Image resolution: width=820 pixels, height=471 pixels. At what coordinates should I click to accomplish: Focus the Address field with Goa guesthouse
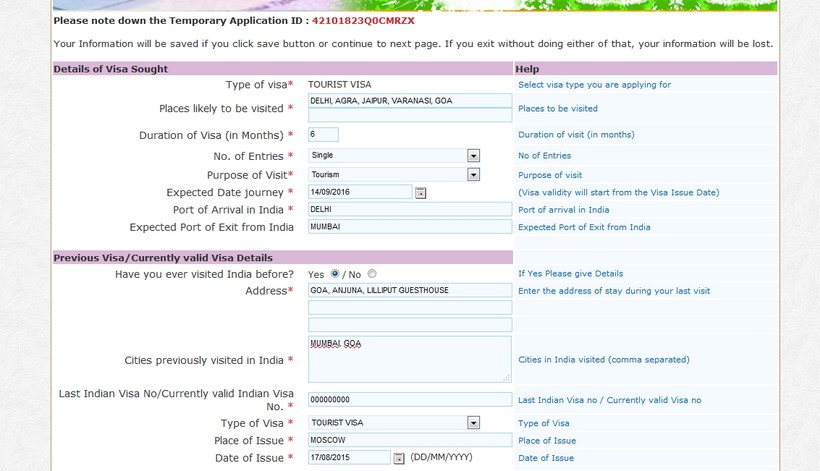(x=410, y=290)
